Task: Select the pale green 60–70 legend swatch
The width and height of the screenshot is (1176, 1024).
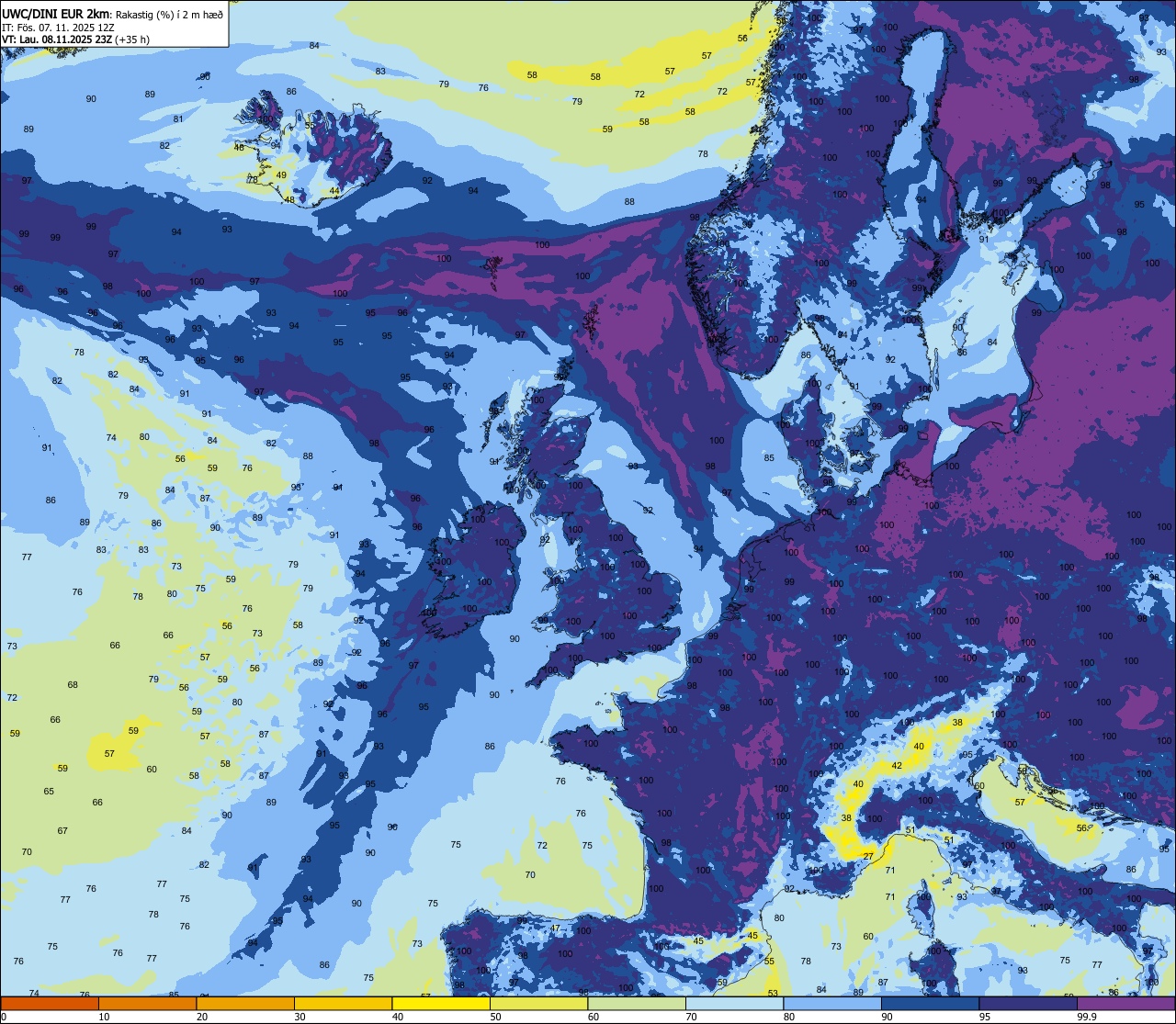Action: 637,1003
